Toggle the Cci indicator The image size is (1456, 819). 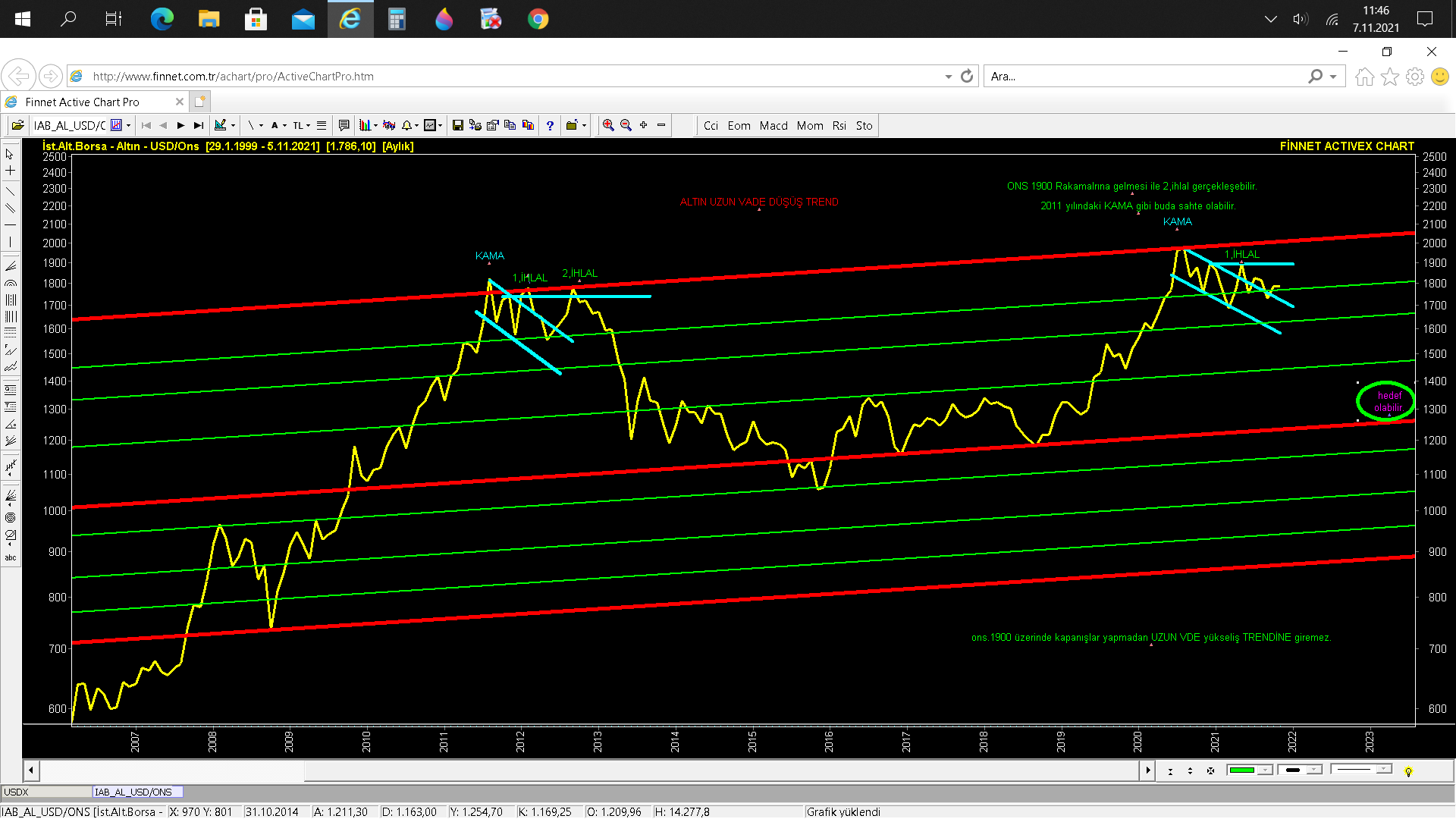tap(711, 126)
